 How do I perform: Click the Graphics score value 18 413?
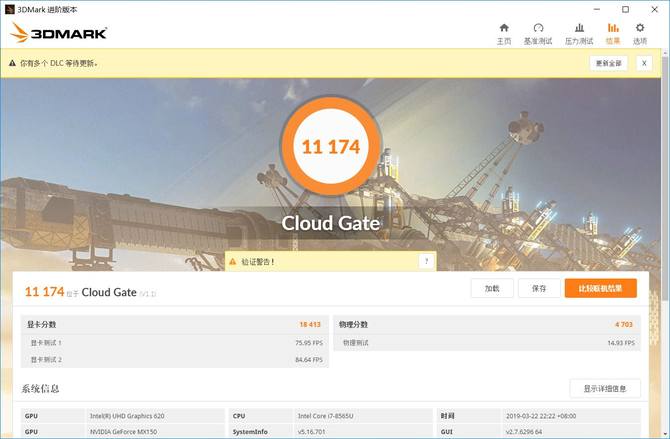pos(310,324)
